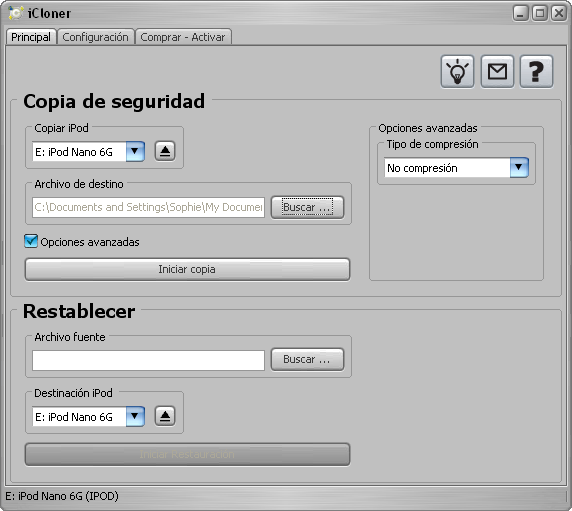Expand the Copiar iPod drive dropdown
The height and width of the screenshot is (511, 572).
[135, 151]
